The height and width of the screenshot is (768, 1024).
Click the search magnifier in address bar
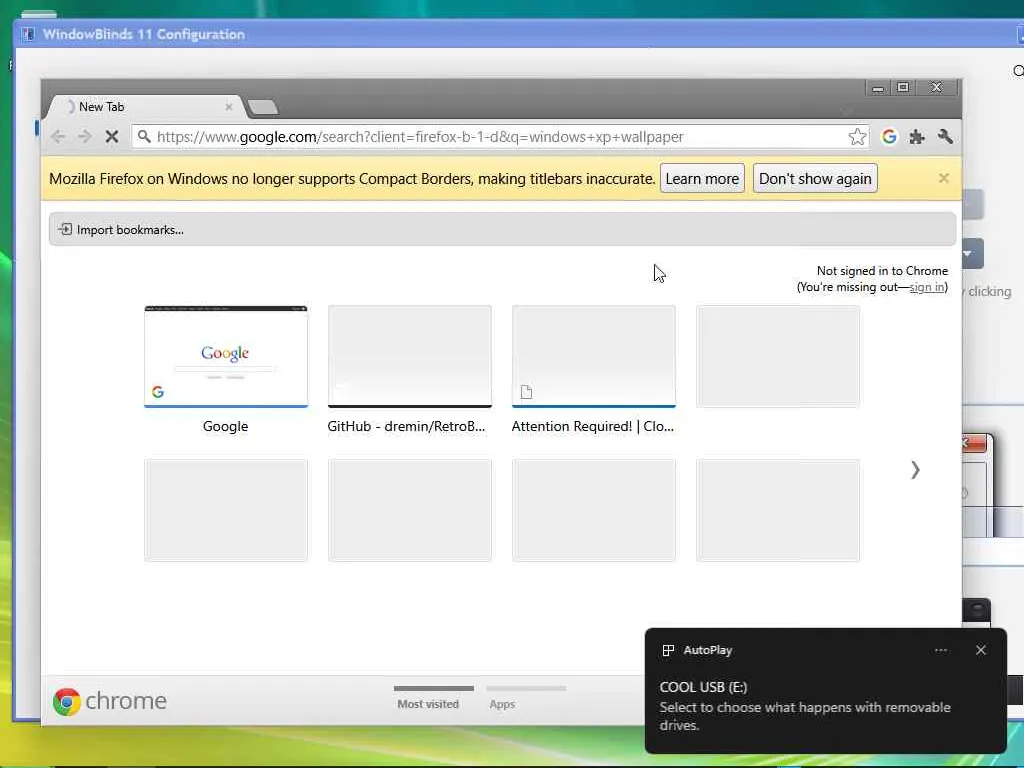(x=144, y=136)
